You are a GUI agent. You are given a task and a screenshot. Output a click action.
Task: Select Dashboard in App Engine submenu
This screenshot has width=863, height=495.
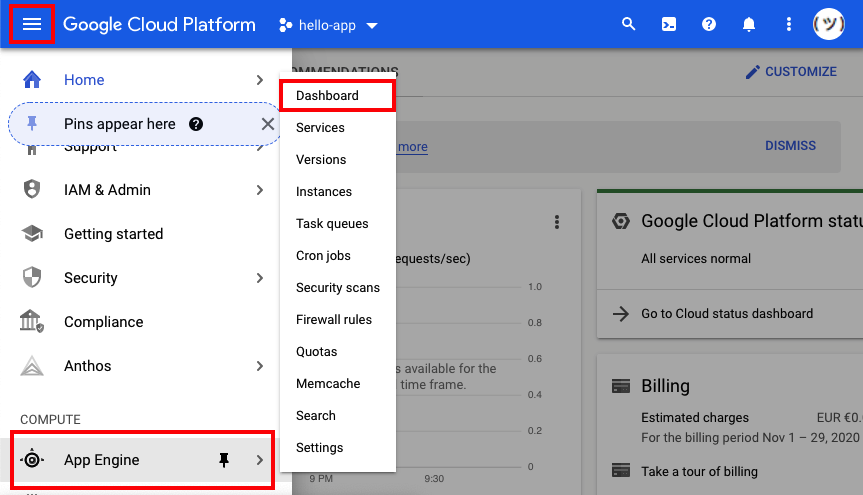click(x=327, y=96)
